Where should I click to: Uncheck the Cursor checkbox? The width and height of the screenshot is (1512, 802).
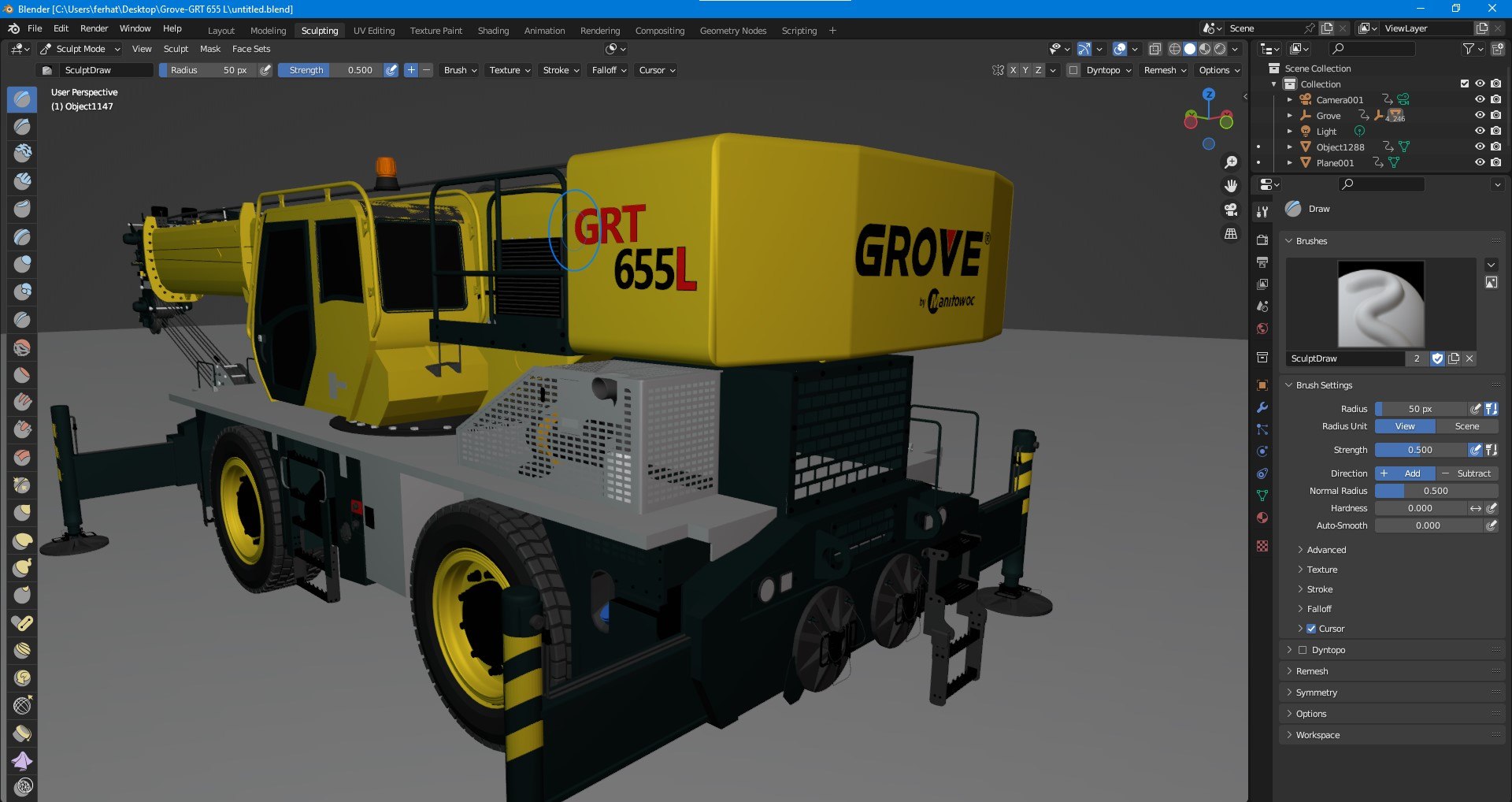point(1311,629)
